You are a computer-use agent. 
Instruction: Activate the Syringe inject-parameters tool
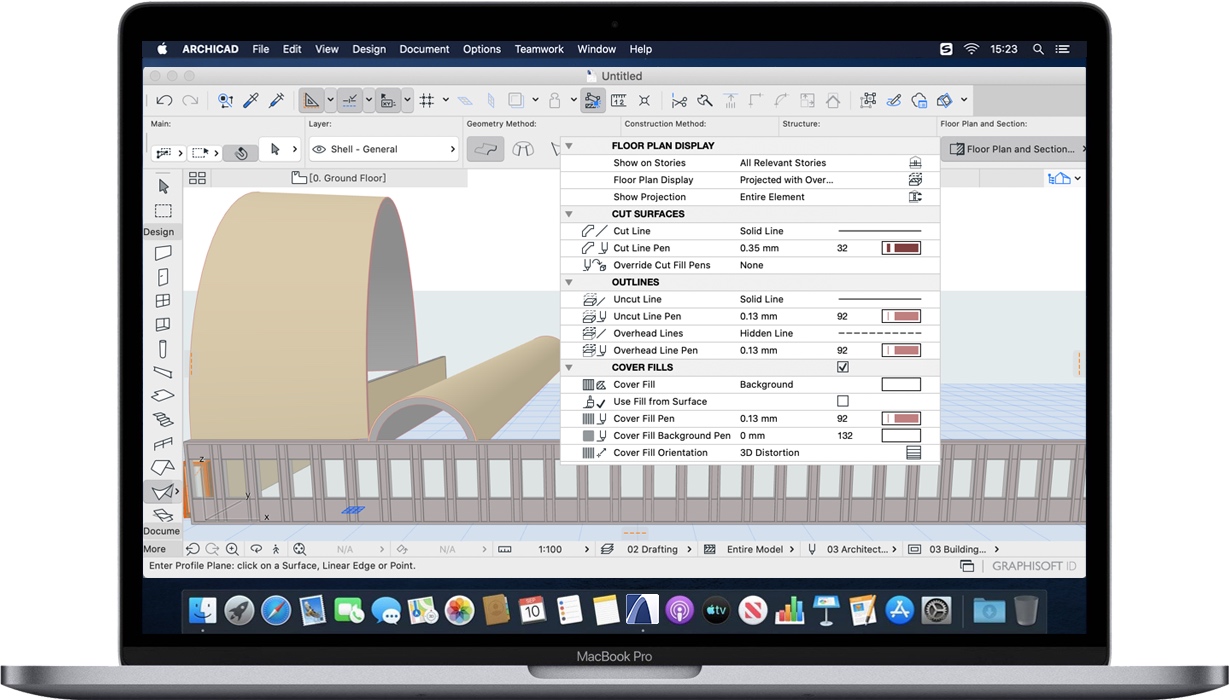278,100
